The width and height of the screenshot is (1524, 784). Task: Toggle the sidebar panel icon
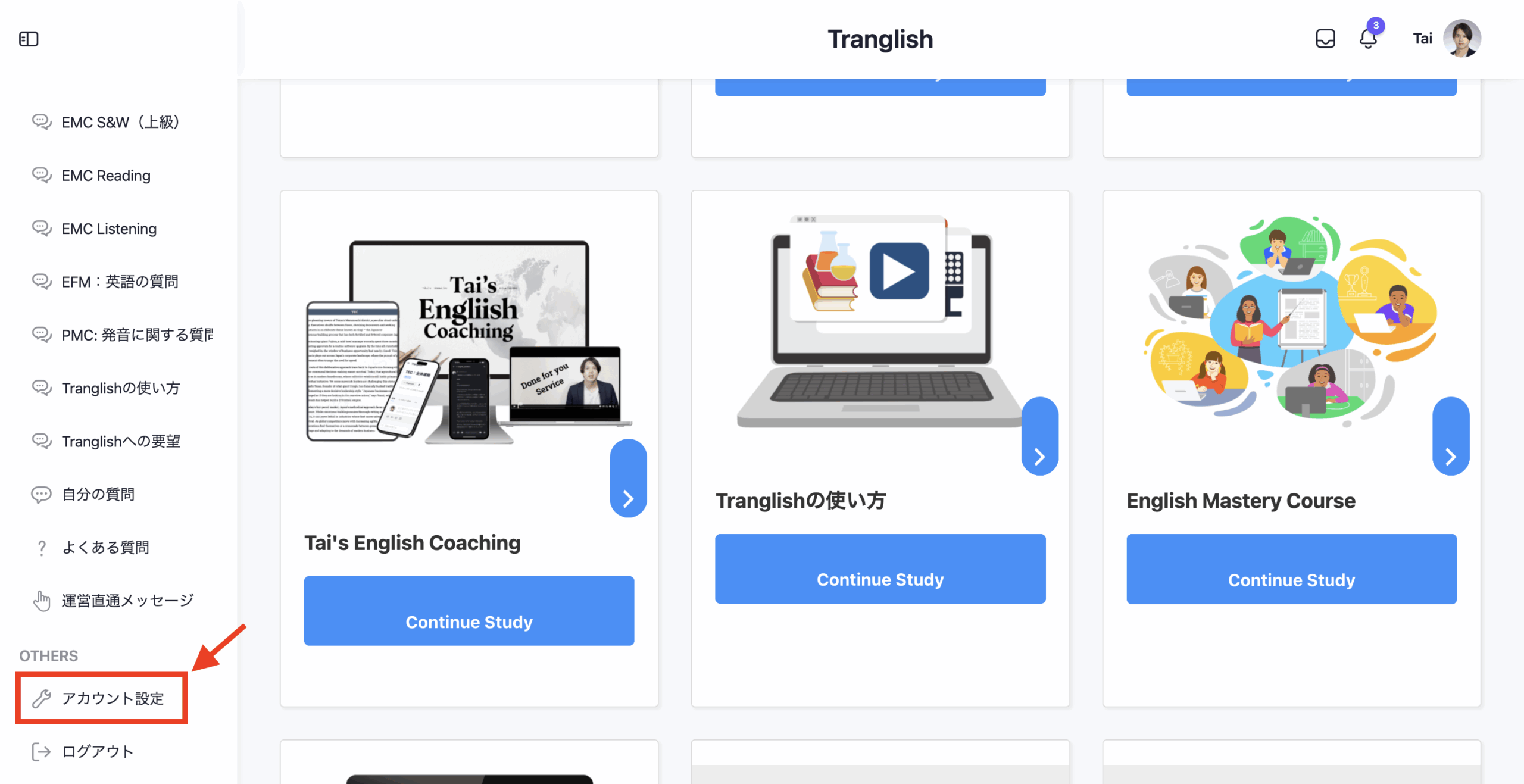point(29,39)
